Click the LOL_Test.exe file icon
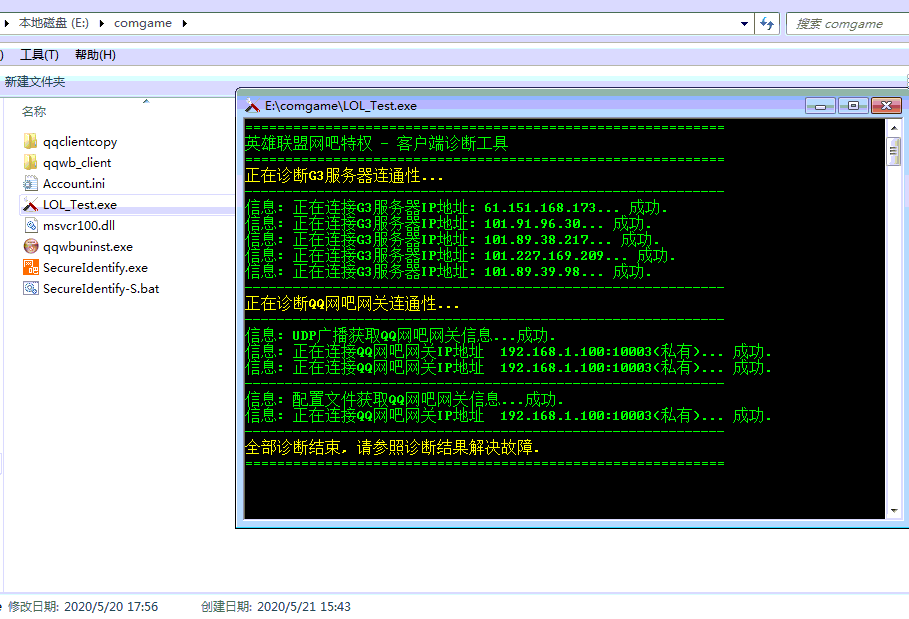Viewport: 909px width, 619px height. click(x=31, y=205)
